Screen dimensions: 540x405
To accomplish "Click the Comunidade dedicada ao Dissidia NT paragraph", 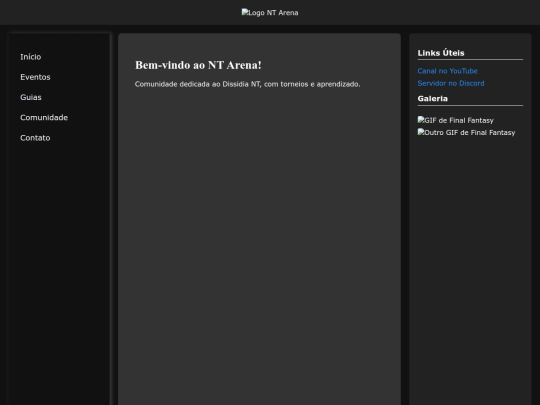I will click(x=247, y=84).
